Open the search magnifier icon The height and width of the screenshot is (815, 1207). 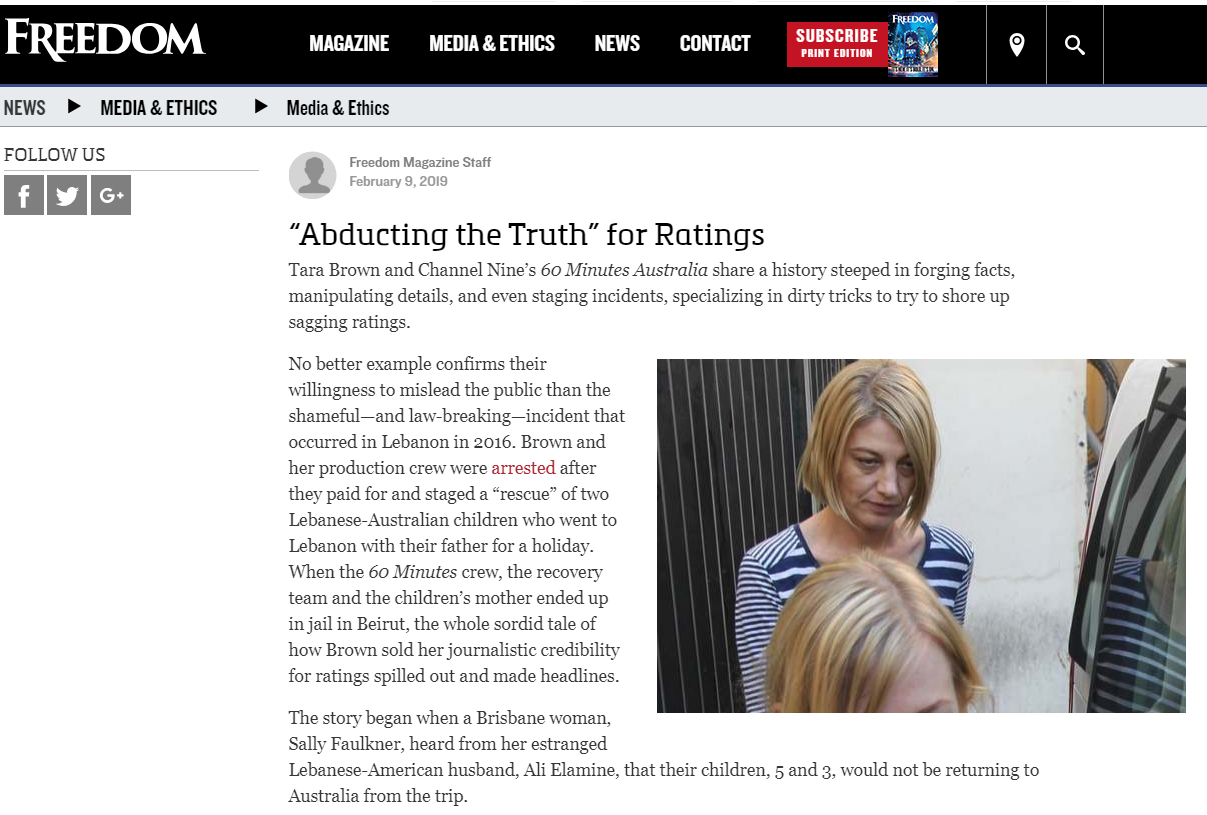pyautogui.click(x=1075, y=44)
